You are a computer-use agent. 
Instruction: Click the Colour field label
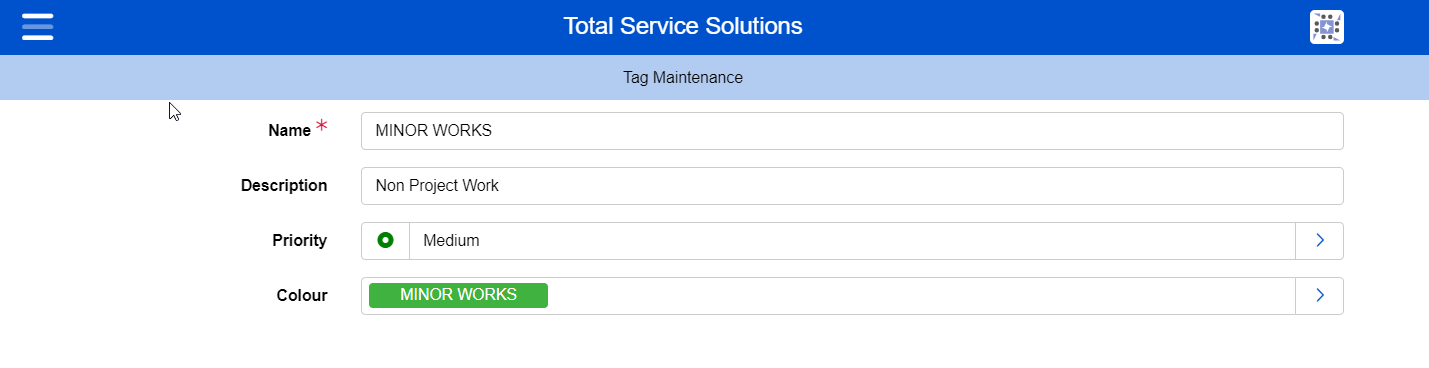[302, 295]
